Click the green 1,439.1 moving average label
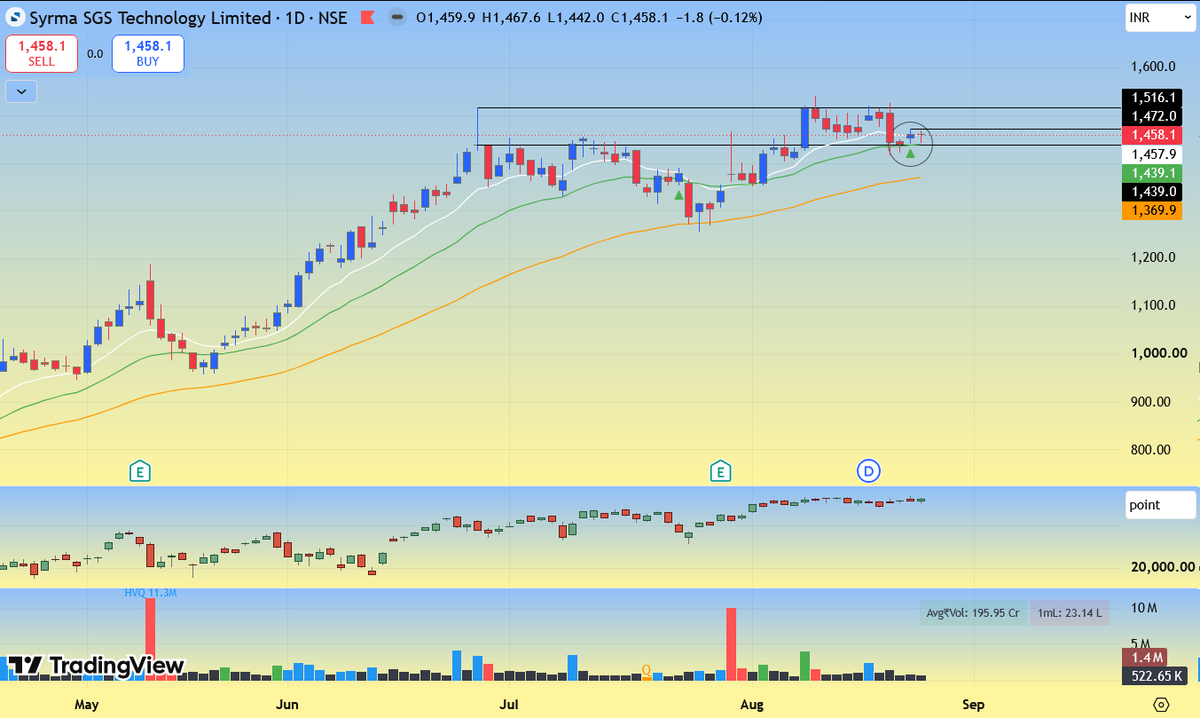Screen dimensions: 1200x718 tap(1153, 173)
